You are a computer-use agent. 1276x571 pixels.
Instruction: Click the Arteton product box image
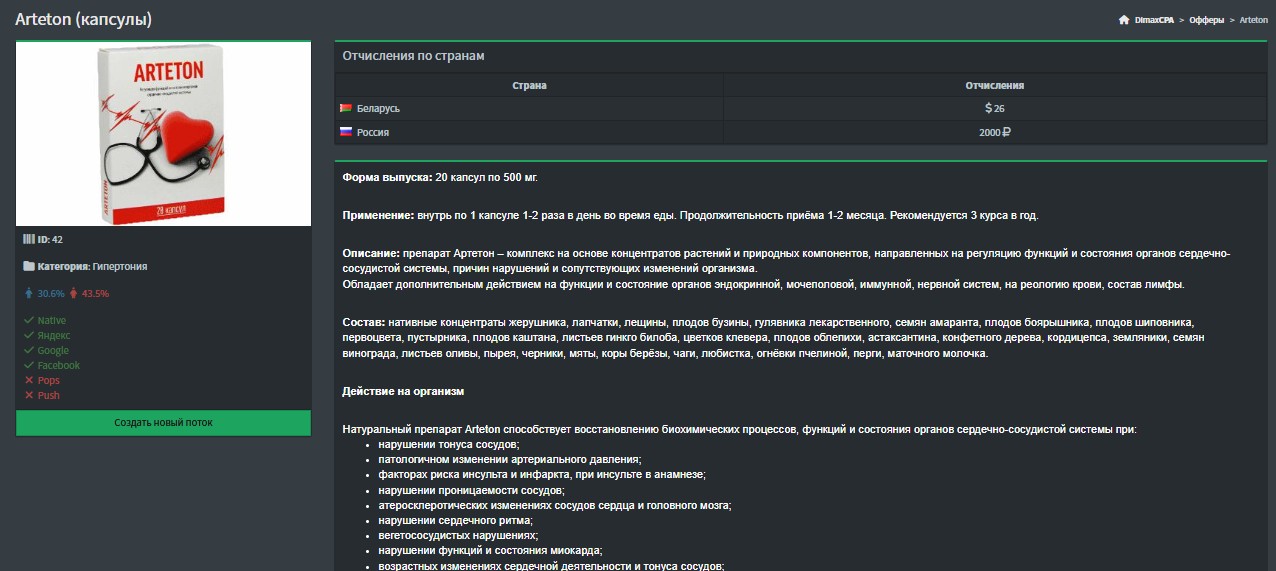163,134
